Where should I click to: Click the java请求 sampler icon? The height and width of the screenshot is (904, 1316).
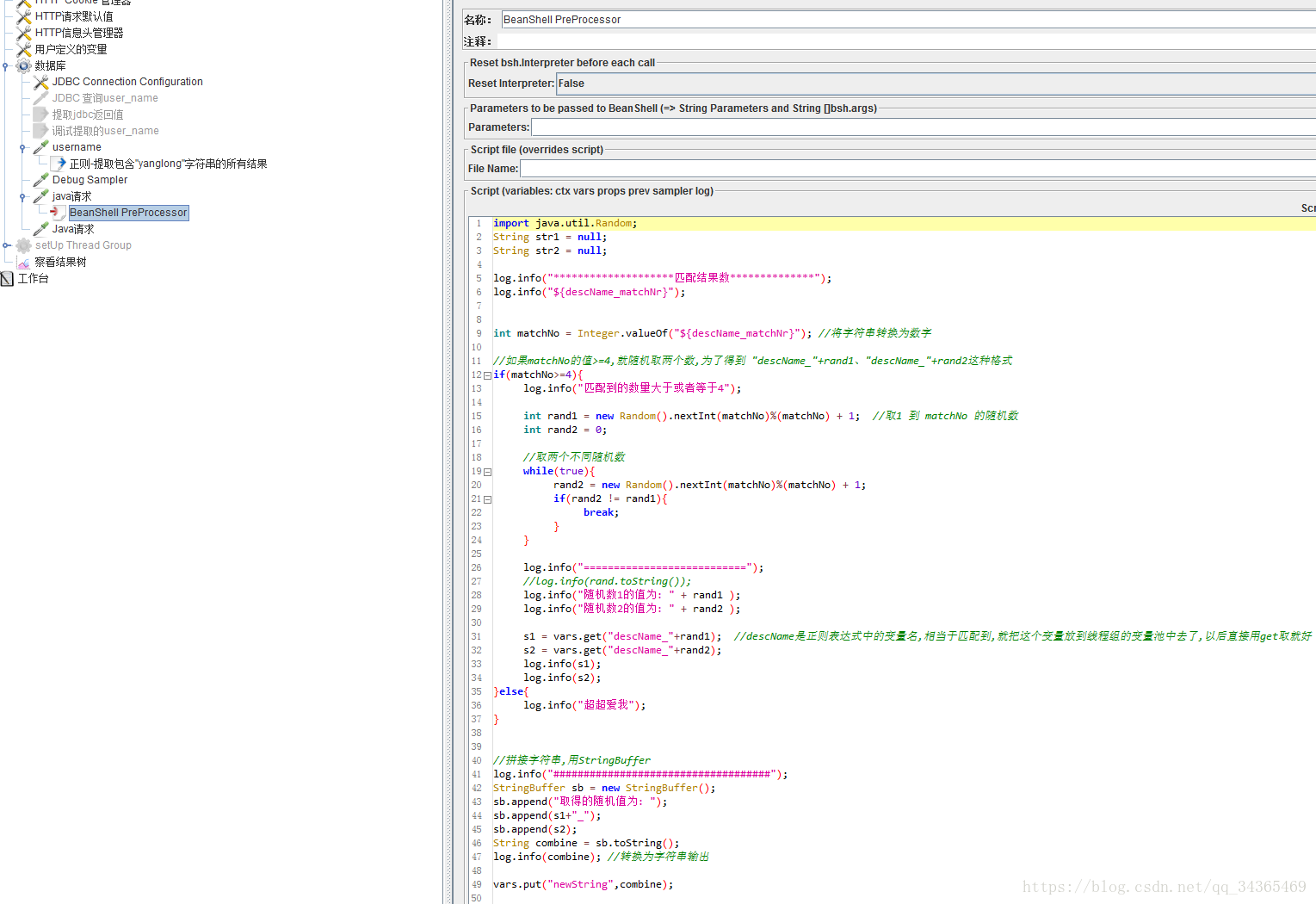tap(40, 196)
